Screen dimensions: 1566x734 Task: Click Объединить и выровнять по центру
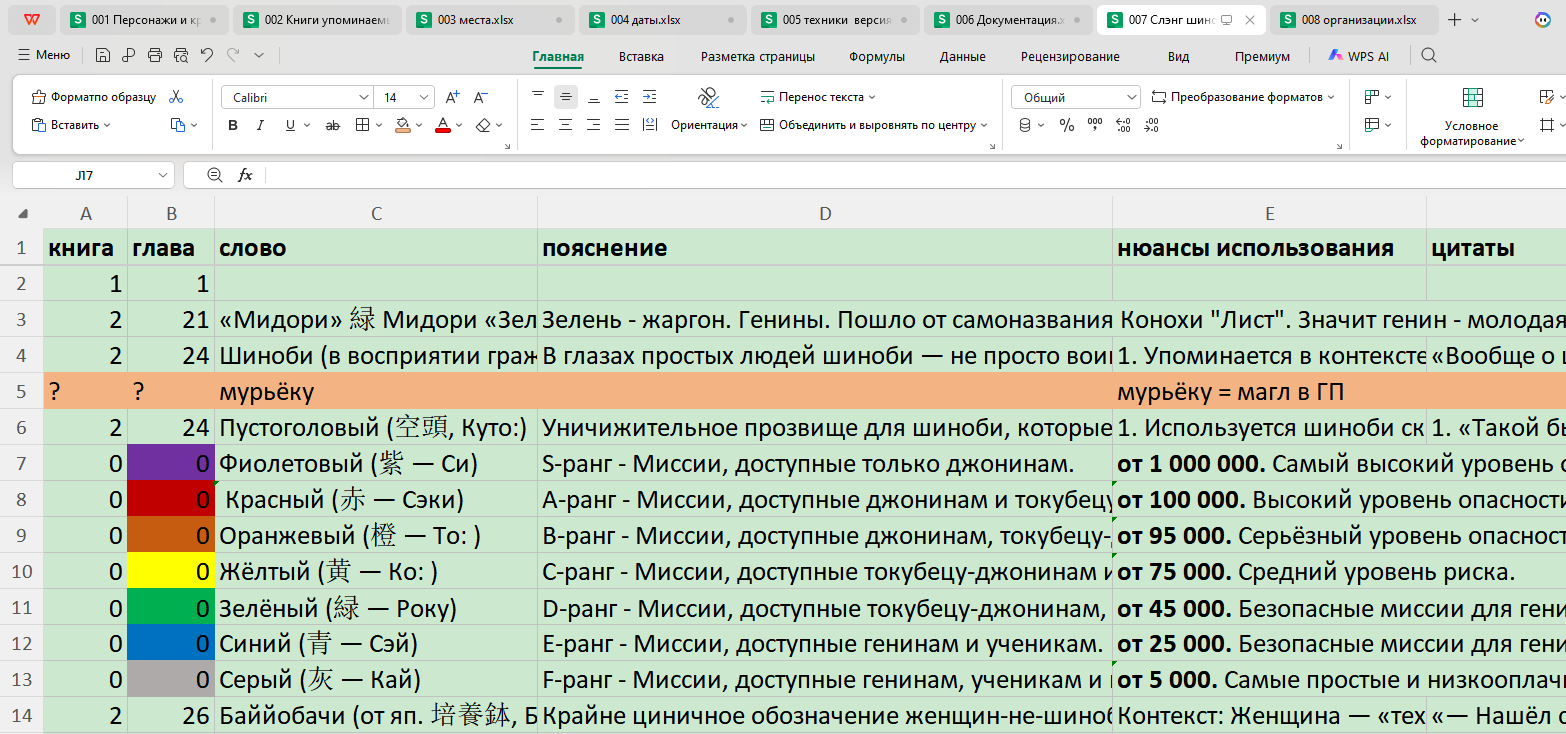tap(873, 125)
